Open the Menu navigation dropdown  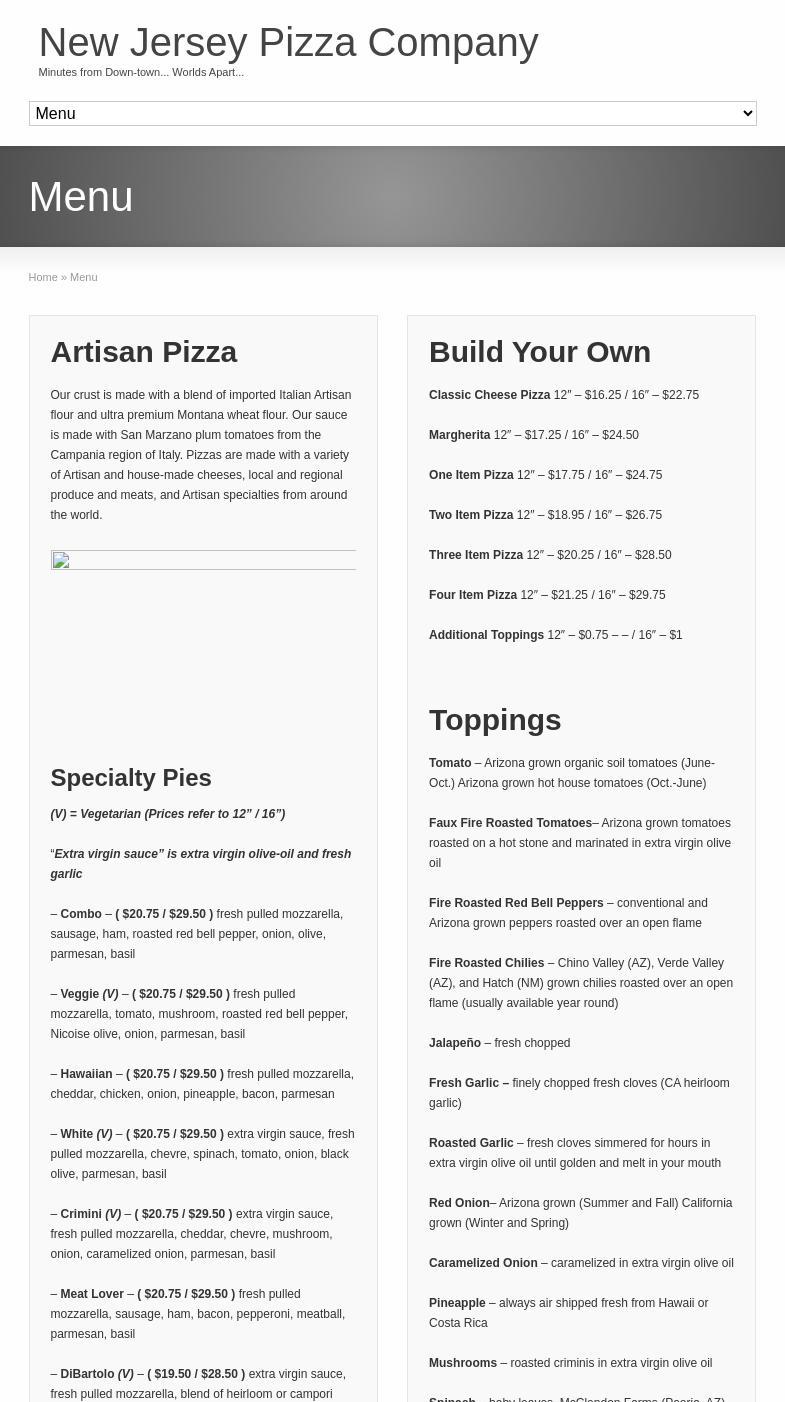392,113
